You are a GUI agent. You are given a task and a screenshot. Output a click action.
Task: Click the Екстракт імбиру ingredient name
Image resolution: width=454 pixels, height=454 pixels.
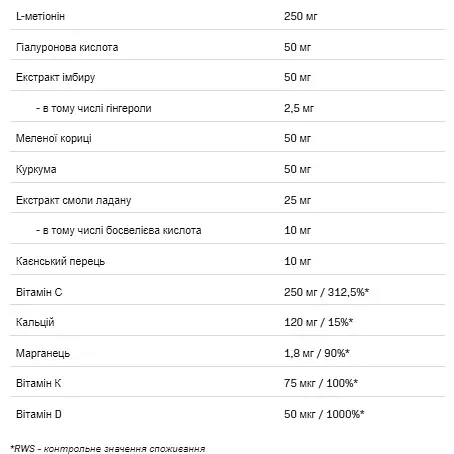tap(56, 78)
